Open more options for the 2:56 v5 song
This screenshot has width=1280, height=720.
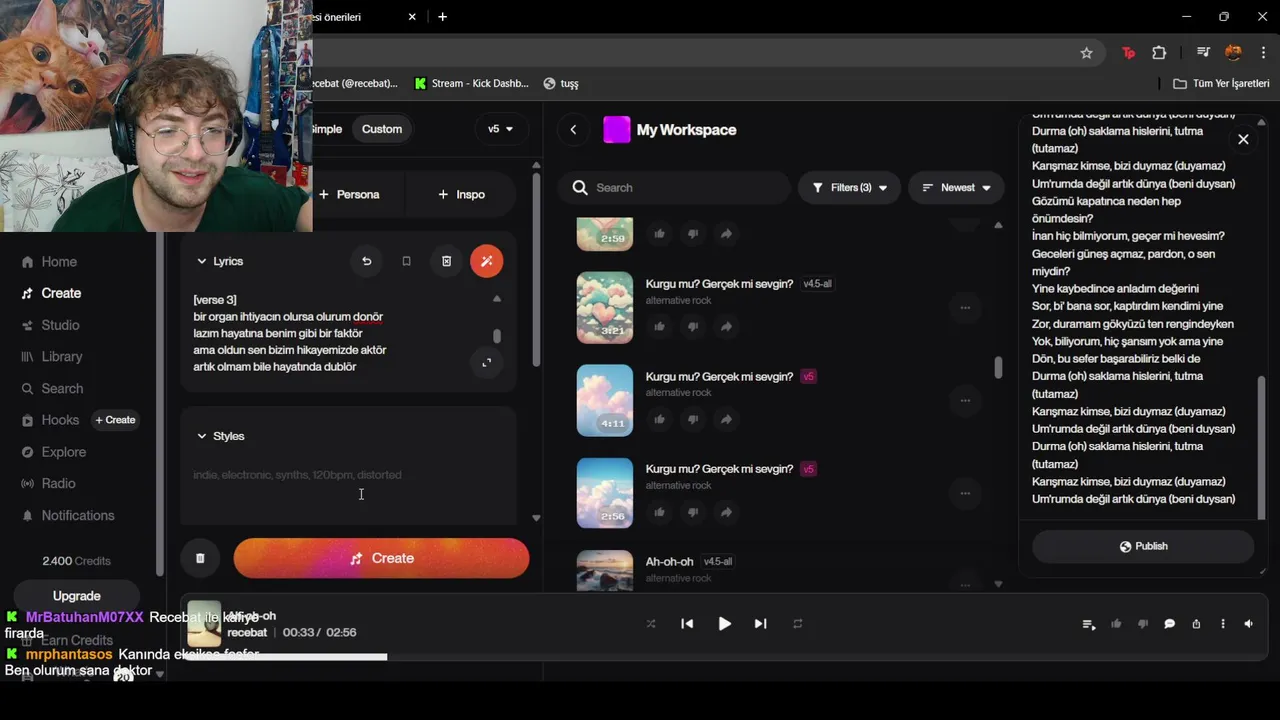click(x=965, y=493)
